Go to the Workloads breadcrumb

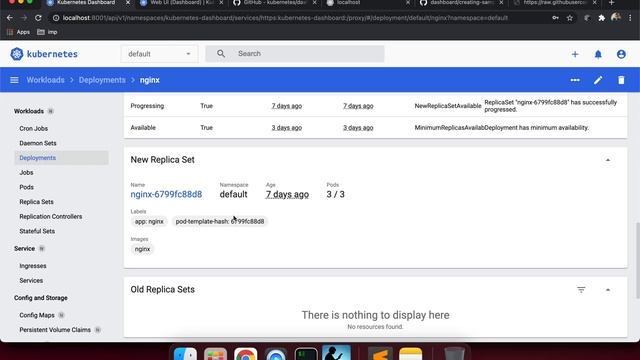coord(45,80)
